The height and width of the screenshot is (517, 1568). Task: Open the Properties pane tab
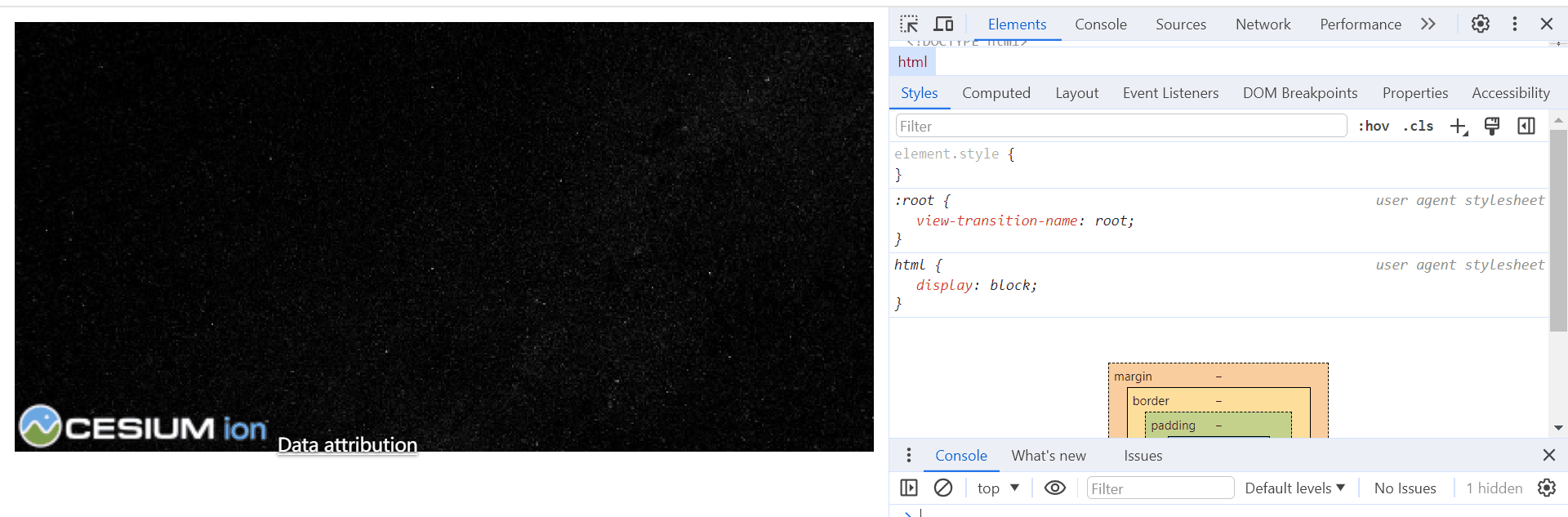(1415, 93)
